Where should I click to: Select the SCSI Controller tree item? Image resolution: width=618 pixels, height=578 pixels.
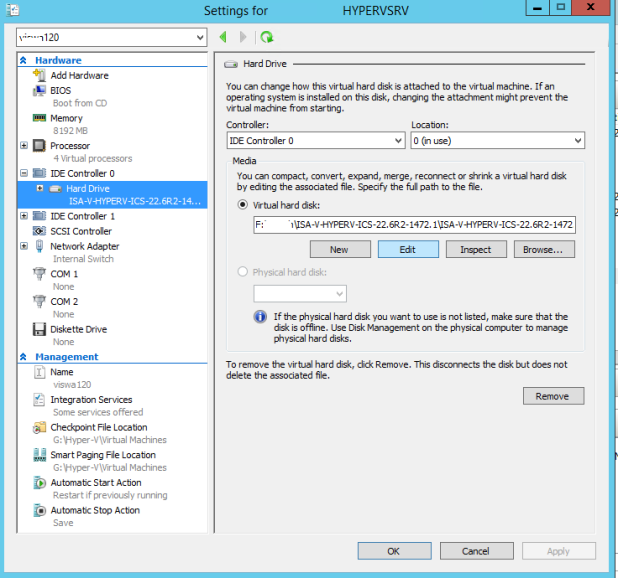81,231
